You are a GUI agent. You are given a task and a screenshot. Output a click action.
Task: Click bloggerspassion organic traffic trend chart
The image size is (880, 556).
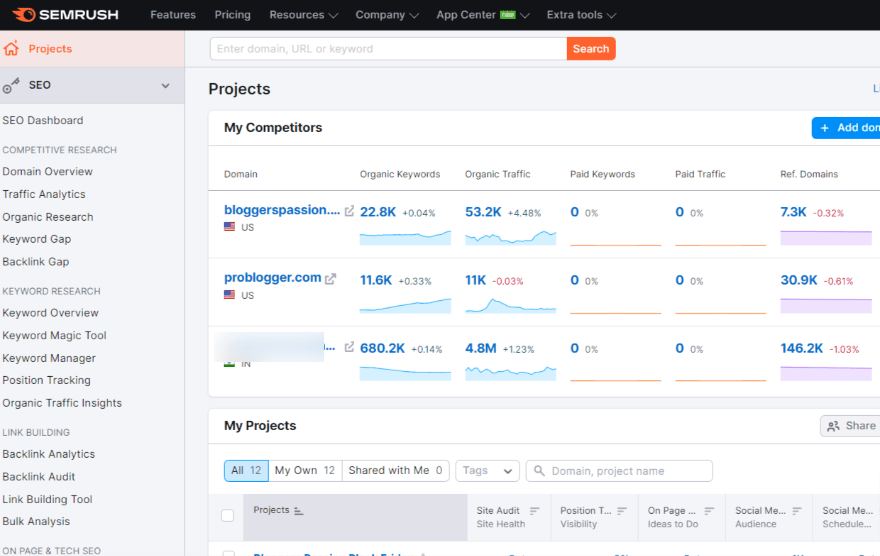pyautogui.click(x=511, y=237)
